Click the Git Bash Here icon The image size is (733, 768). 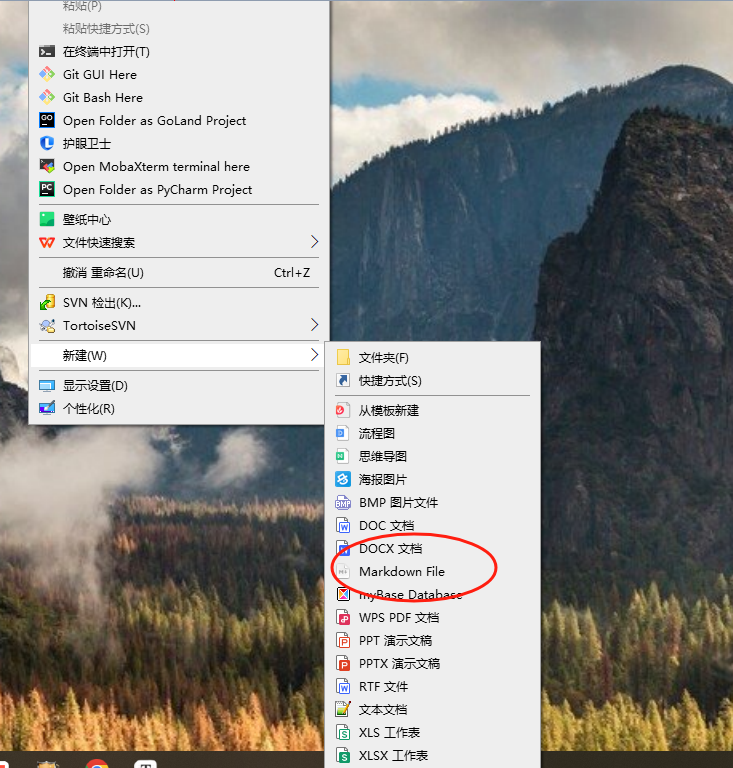[x=46, y=97]
